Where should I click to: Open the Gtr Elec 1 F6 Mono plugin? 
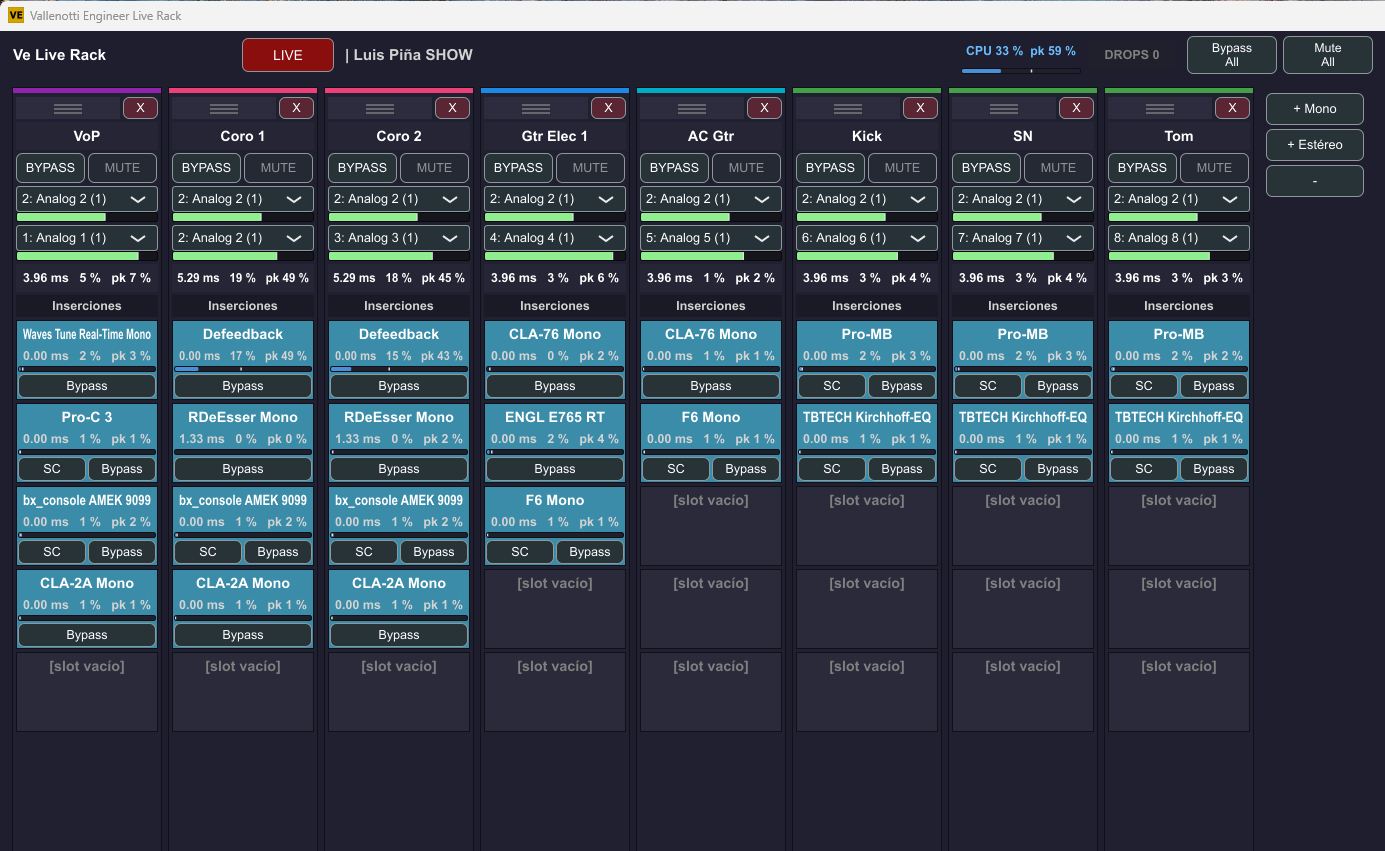coord(555,500)
